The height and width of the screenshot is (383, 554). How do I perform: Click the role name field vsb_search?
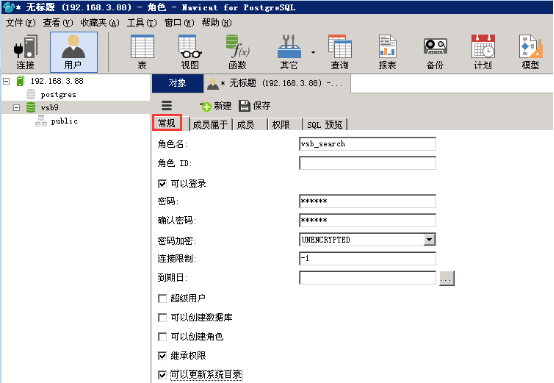point(367,144)
